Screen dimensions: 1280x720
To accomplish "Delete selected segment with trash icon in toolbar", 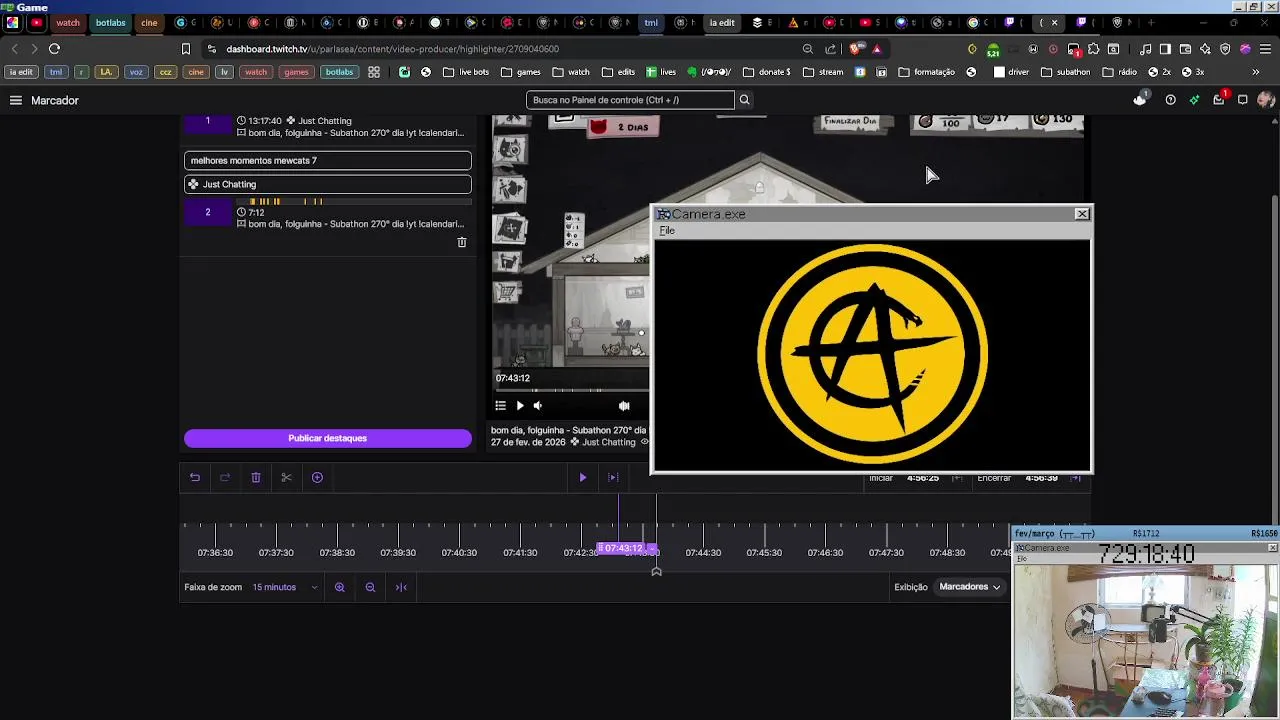I will point(256,478).
